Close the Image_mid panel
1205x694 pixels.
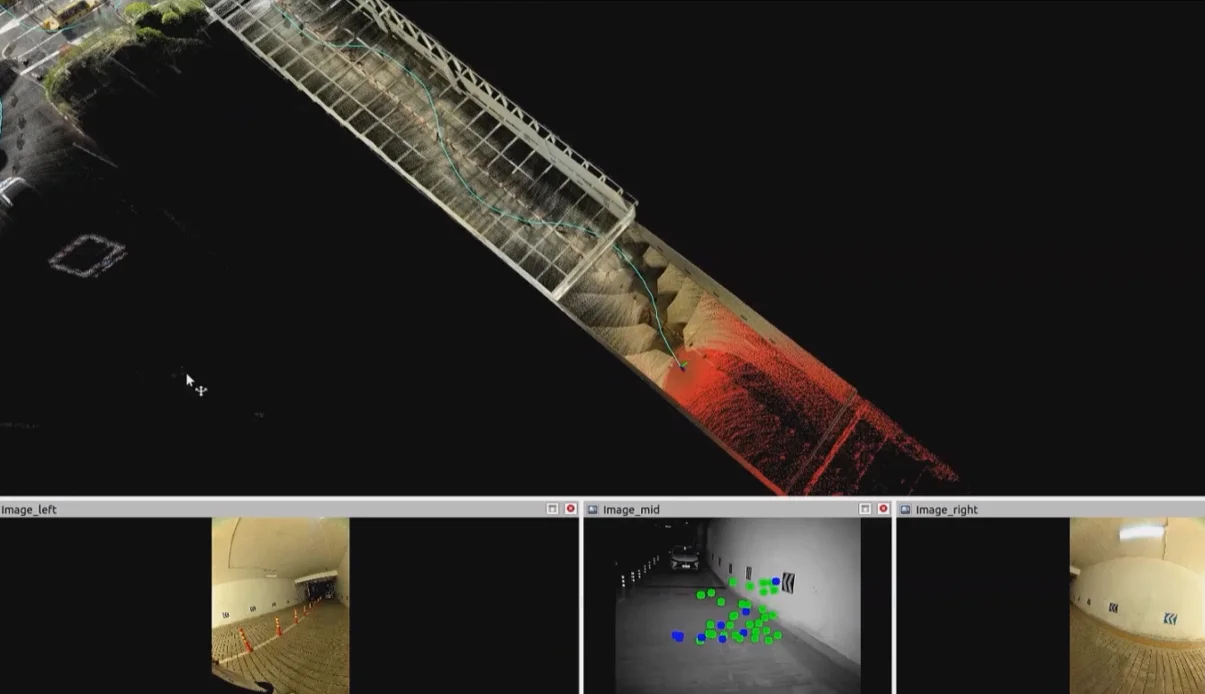tap(883, 509)
